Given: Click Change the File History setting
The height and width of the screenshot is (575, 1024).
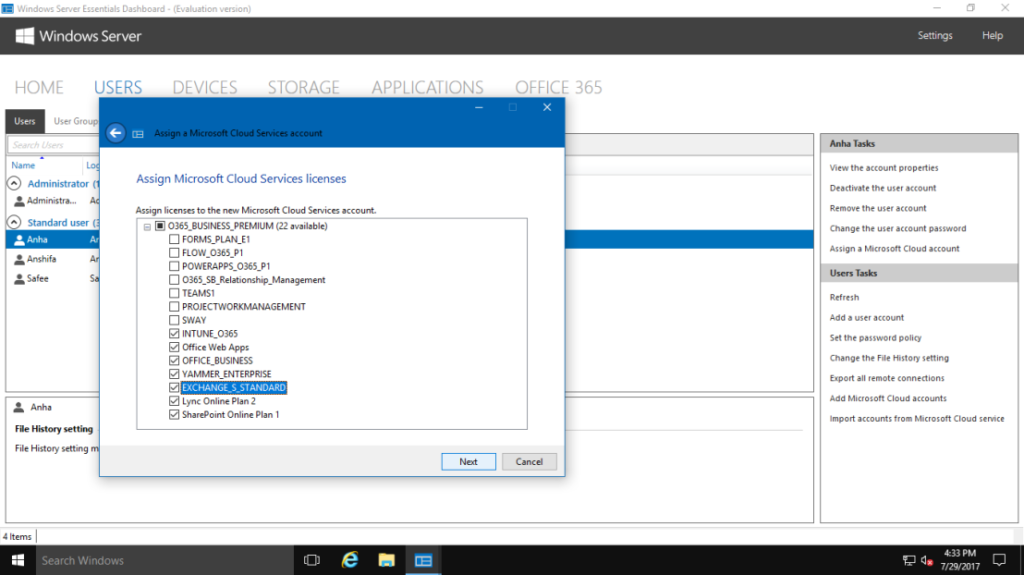Looking at the screenshot, I should click(889, 358).
